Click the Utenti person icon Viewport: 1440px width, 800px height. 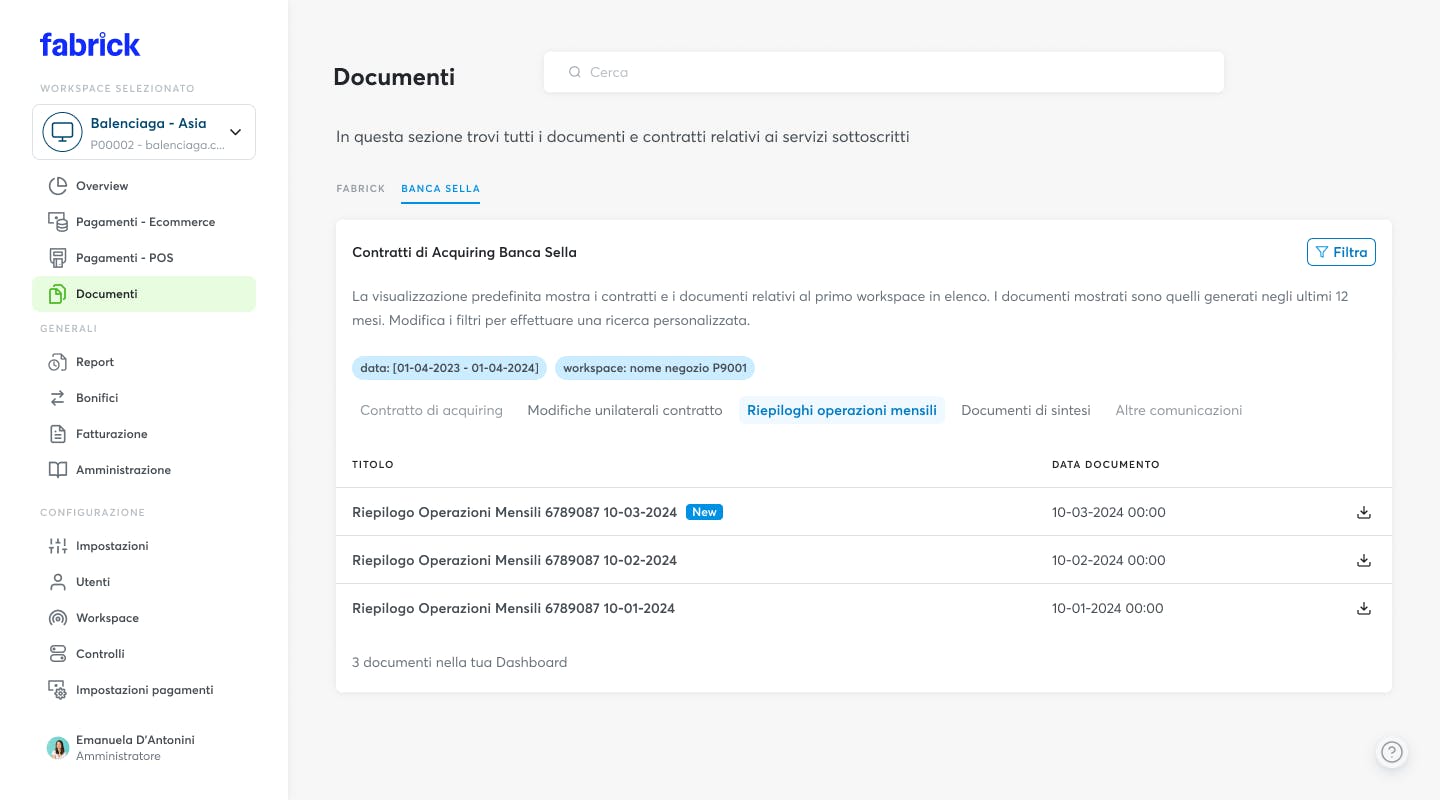pyautogui.click(x=58, y=582)
